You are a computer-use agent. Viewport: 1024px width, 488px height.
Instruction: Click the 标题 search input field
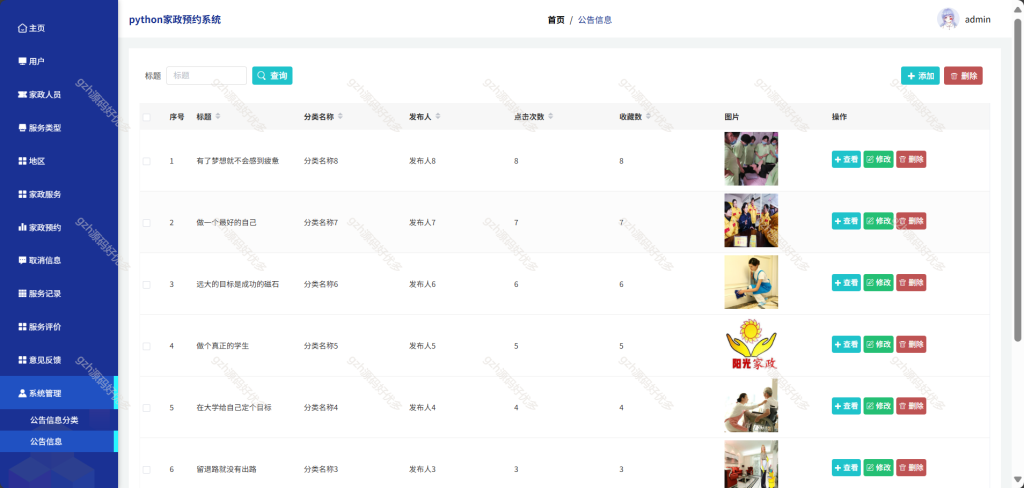[206, 76]
